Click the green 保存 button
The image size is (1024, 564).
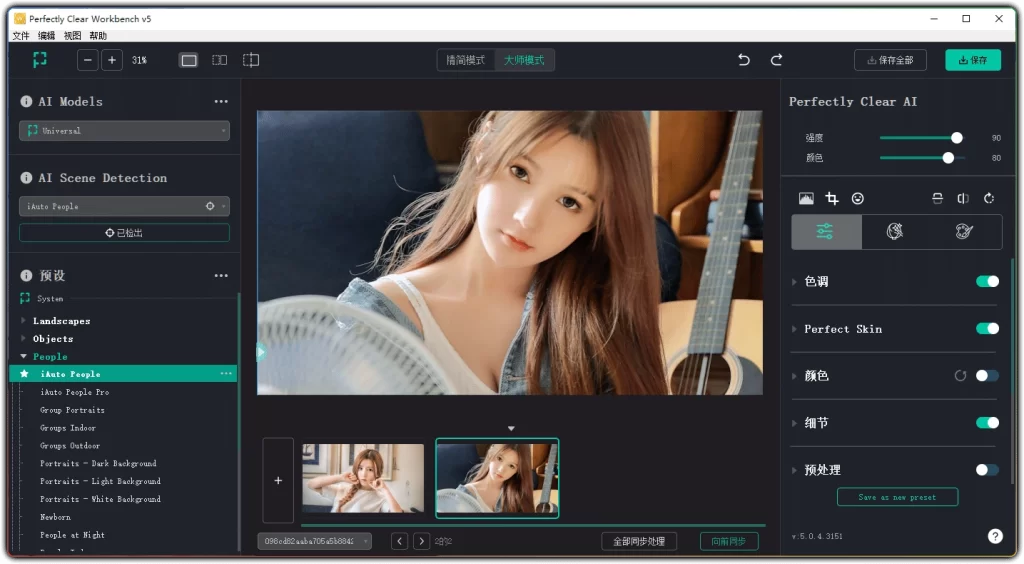pos(973,60)
